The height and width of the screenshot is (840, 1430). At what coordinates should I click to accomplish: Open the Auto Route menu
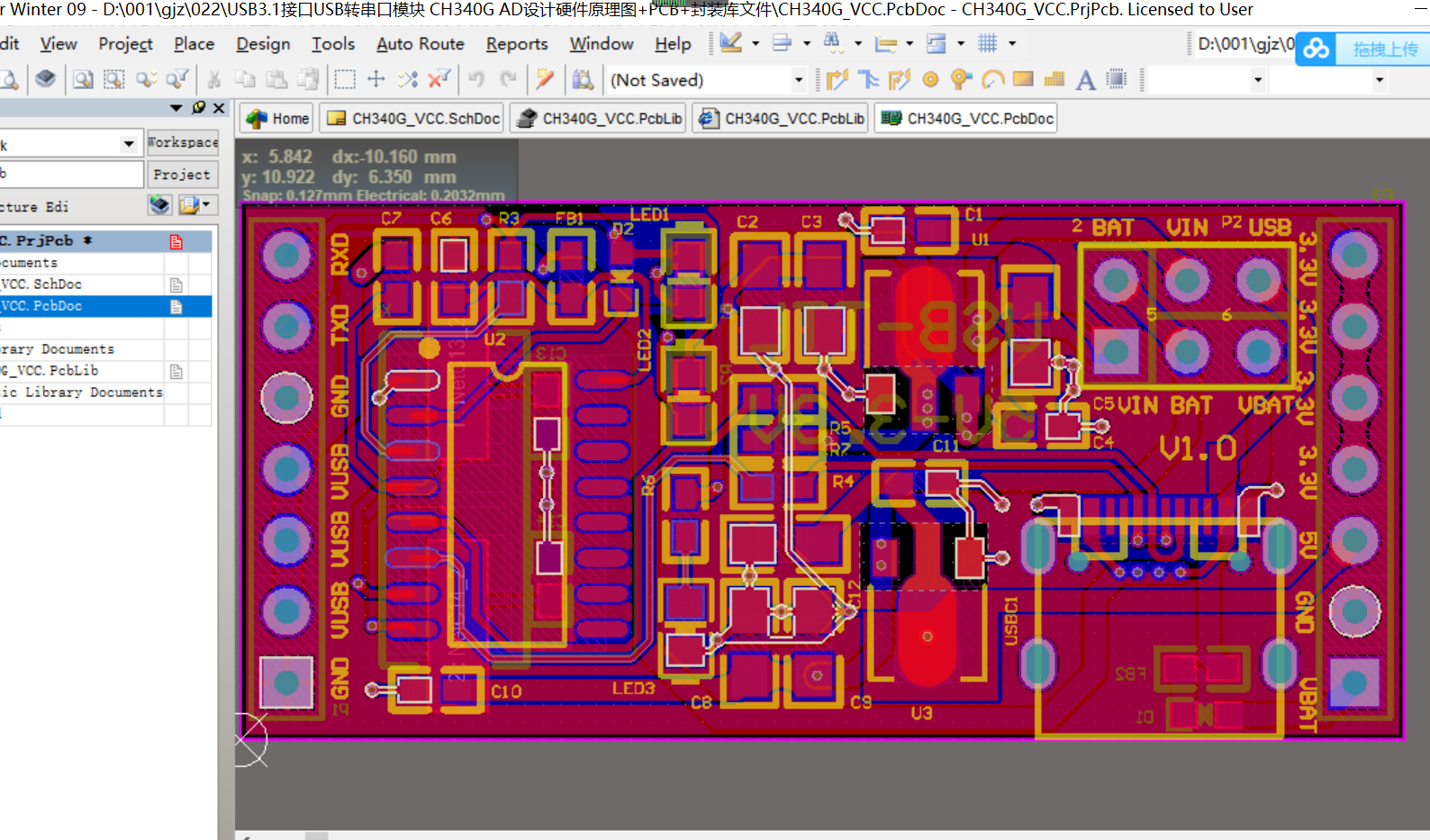(x=421, y=43)
